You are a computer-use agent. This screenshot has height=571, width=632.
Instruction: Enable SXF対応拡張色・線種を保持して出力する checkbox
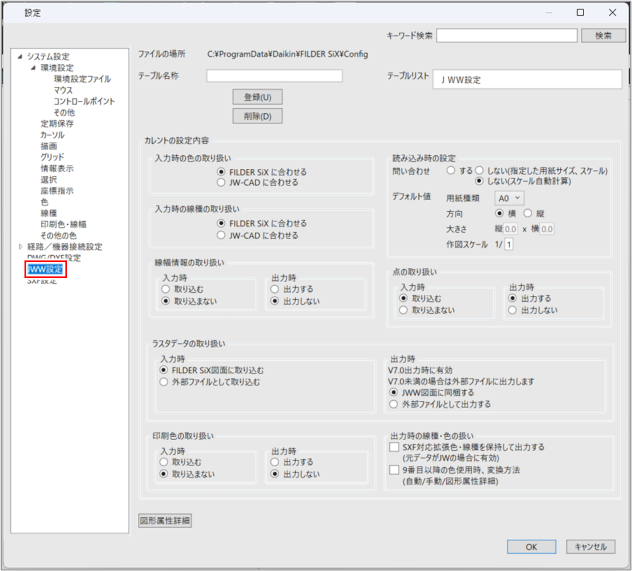394,449
